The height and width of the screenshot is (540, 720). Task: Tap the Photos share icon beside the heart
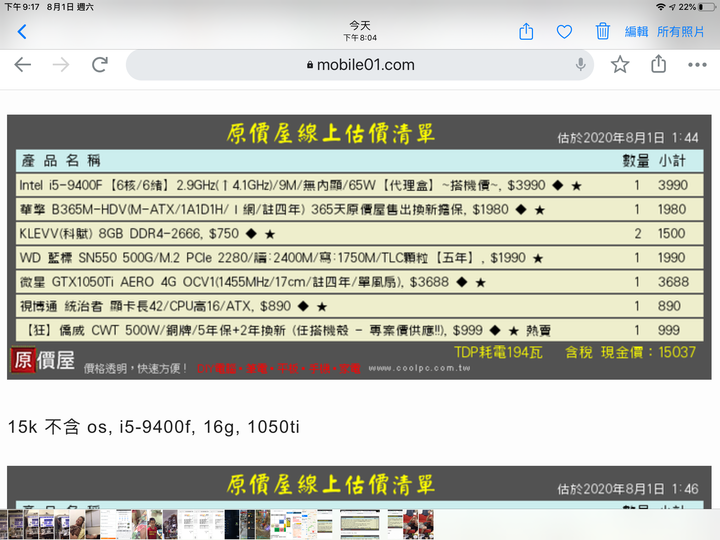click(526, 31)
